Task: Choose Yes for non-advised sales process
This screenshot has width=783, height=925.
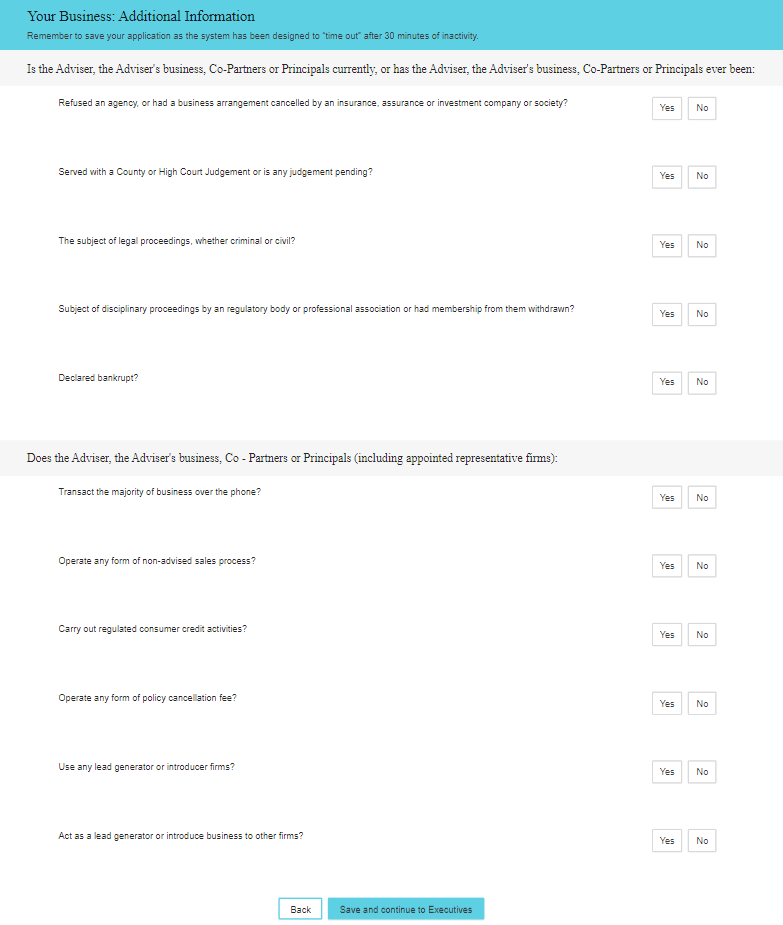Action: pos(667,566)
